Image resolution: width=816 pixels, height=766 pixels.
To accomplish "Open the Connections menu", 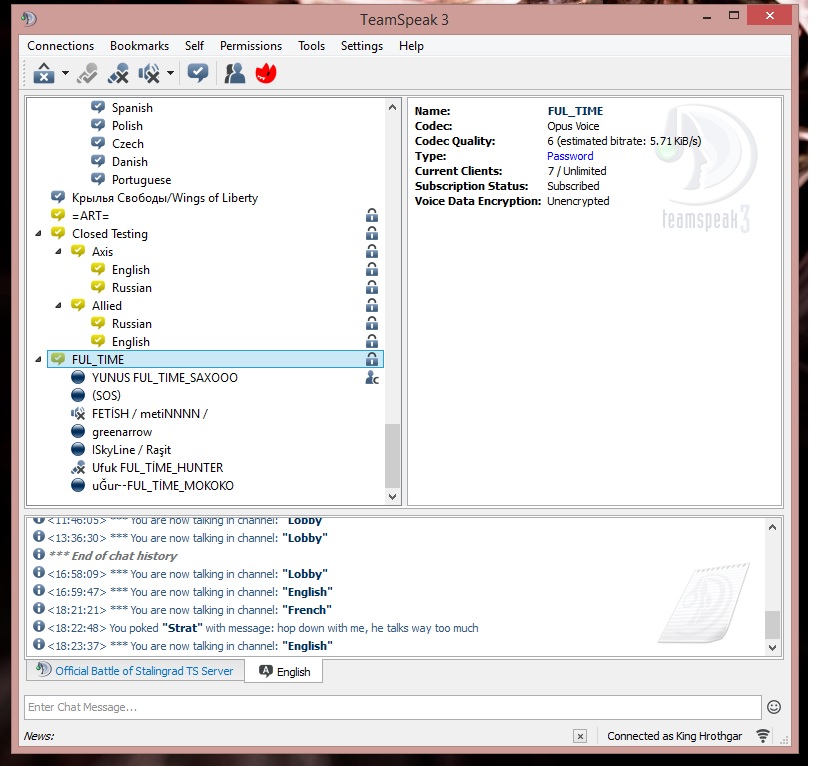I will coord(60,46).
